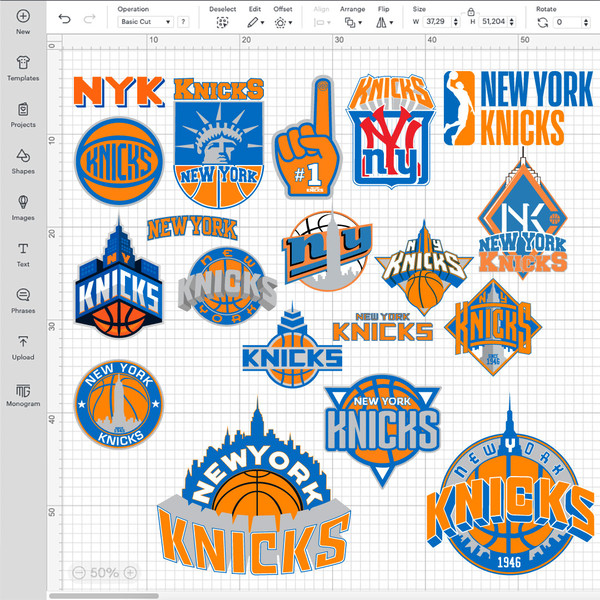Select the 1946 circular Knicks logo

pyautogui.click(x=511, y=484)
